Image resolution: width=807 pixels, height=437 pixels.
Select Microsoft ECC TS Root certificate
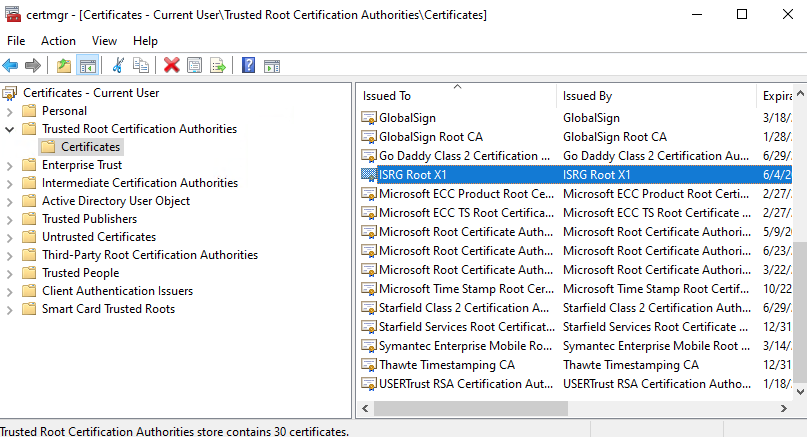(575, 213)
